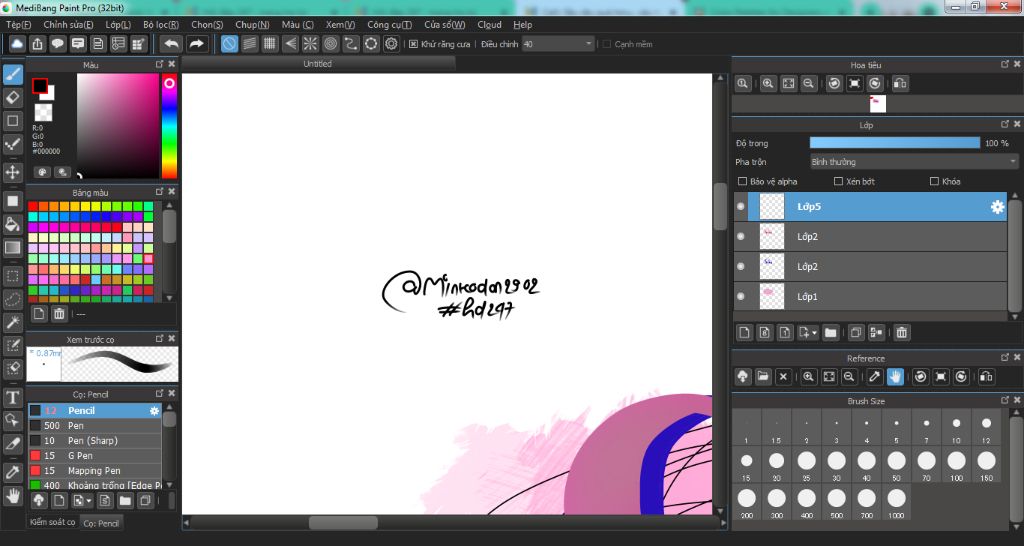Select the Lasso selection tool
This screenshot has width=1024, height=546.
coord(12,299)
